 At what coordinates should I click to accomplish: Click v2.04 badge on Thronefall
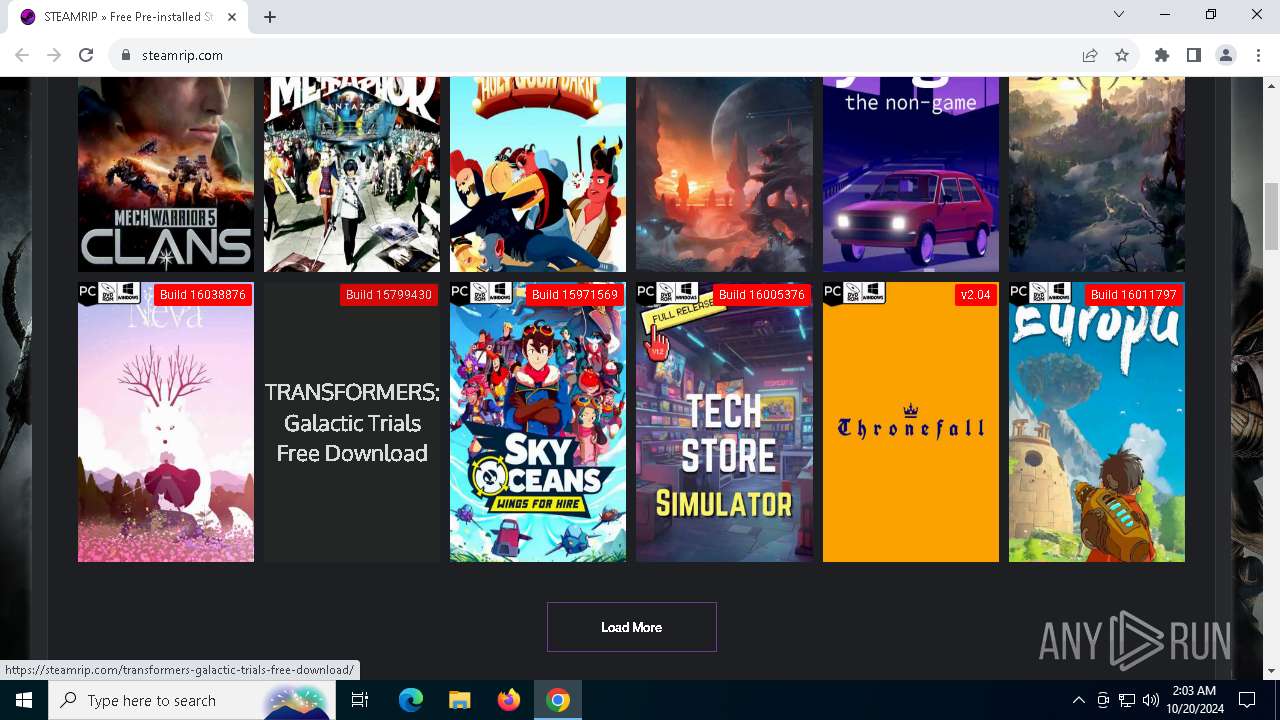[975, 295]
